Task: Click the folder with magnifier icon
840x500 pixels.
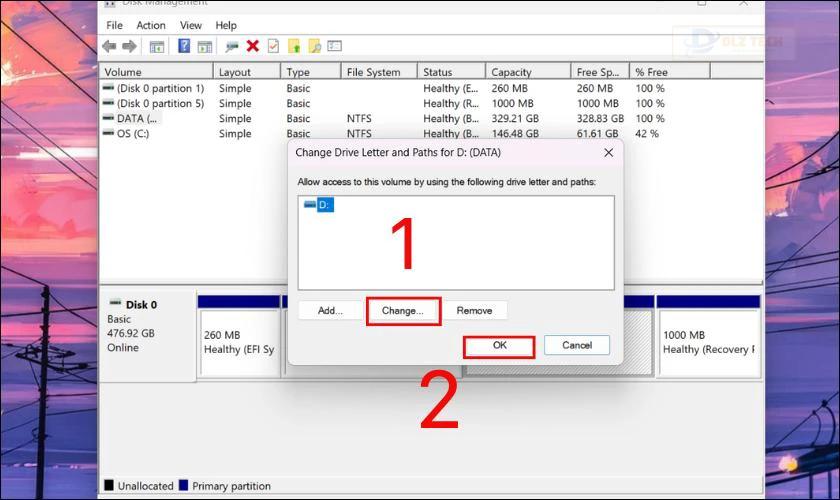Action: pyautogui.click(x=314, y=47)
